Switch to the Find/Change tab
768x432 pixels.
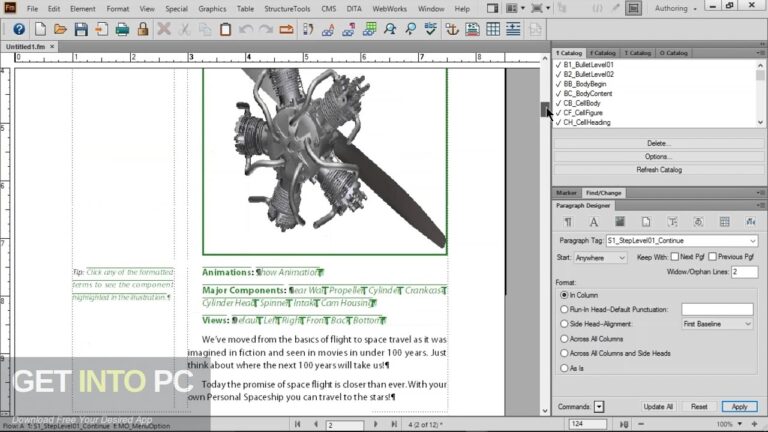[x=603, y=193]
